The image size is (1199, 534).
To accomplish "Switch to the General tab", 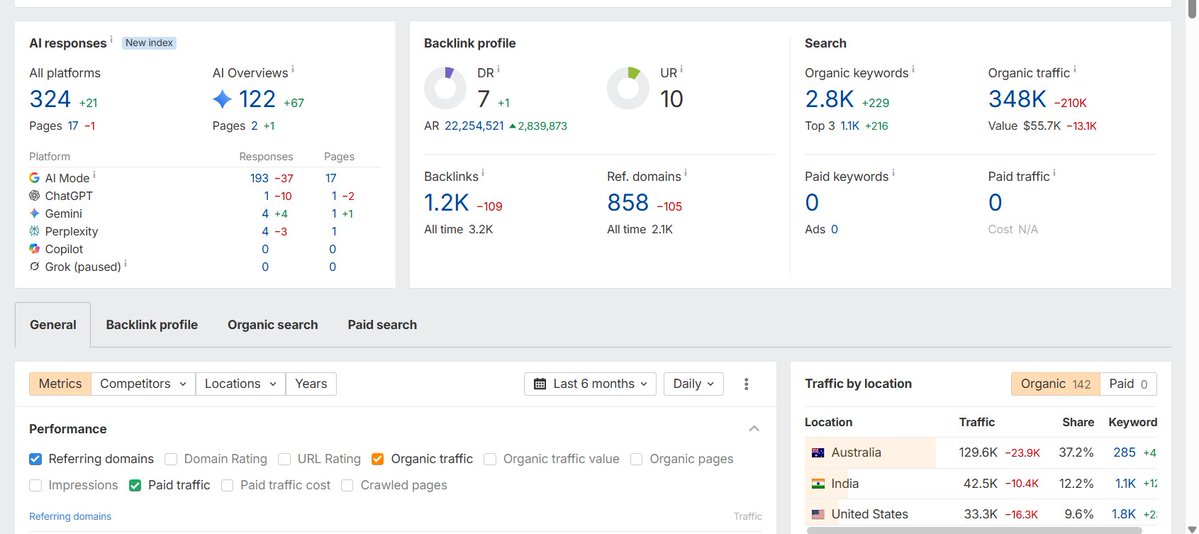I will point(53,324).
